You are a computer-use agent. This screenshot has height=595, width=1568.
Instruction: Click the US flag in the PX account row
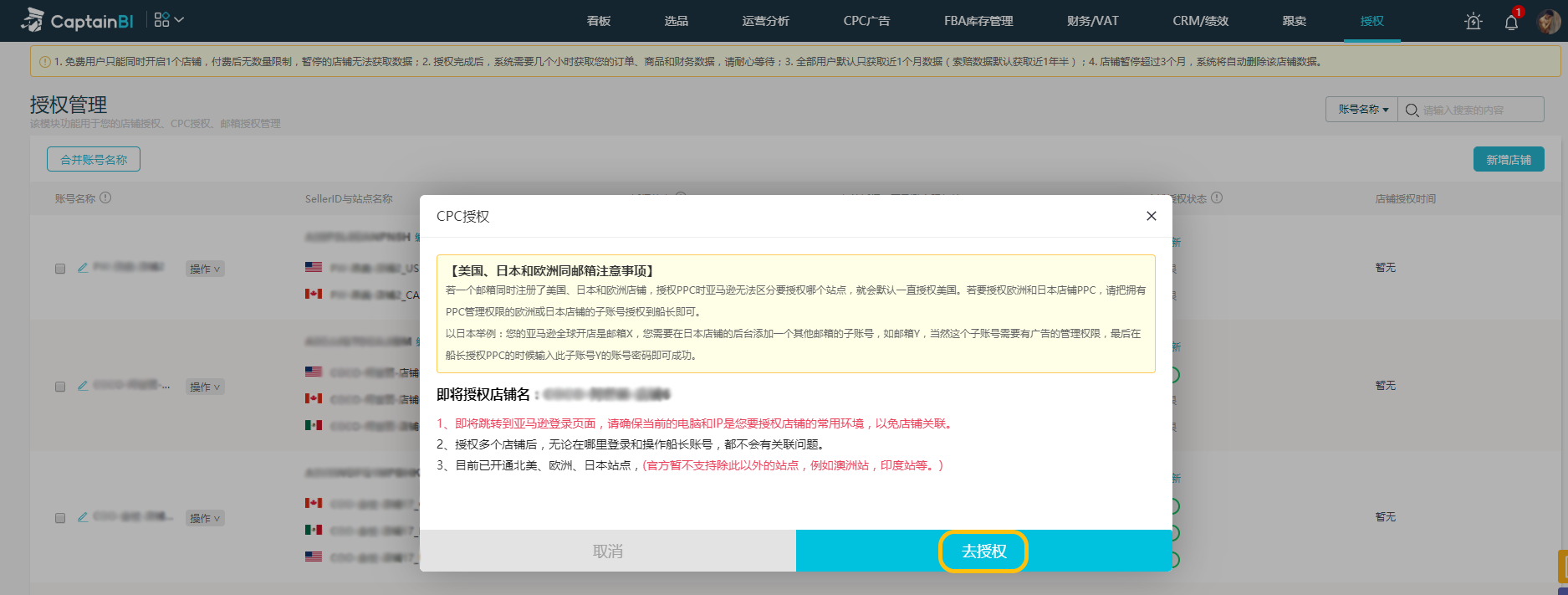tap(314, 268)
